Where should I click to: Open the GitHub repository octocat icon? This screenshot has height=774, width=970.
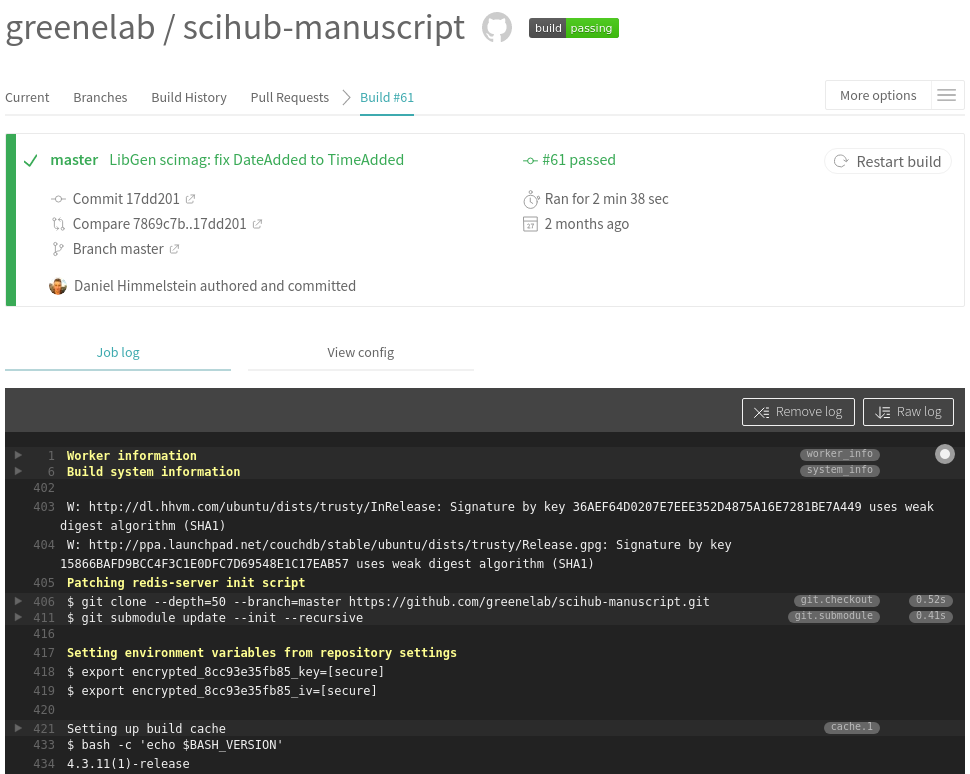tap(497, 28)
